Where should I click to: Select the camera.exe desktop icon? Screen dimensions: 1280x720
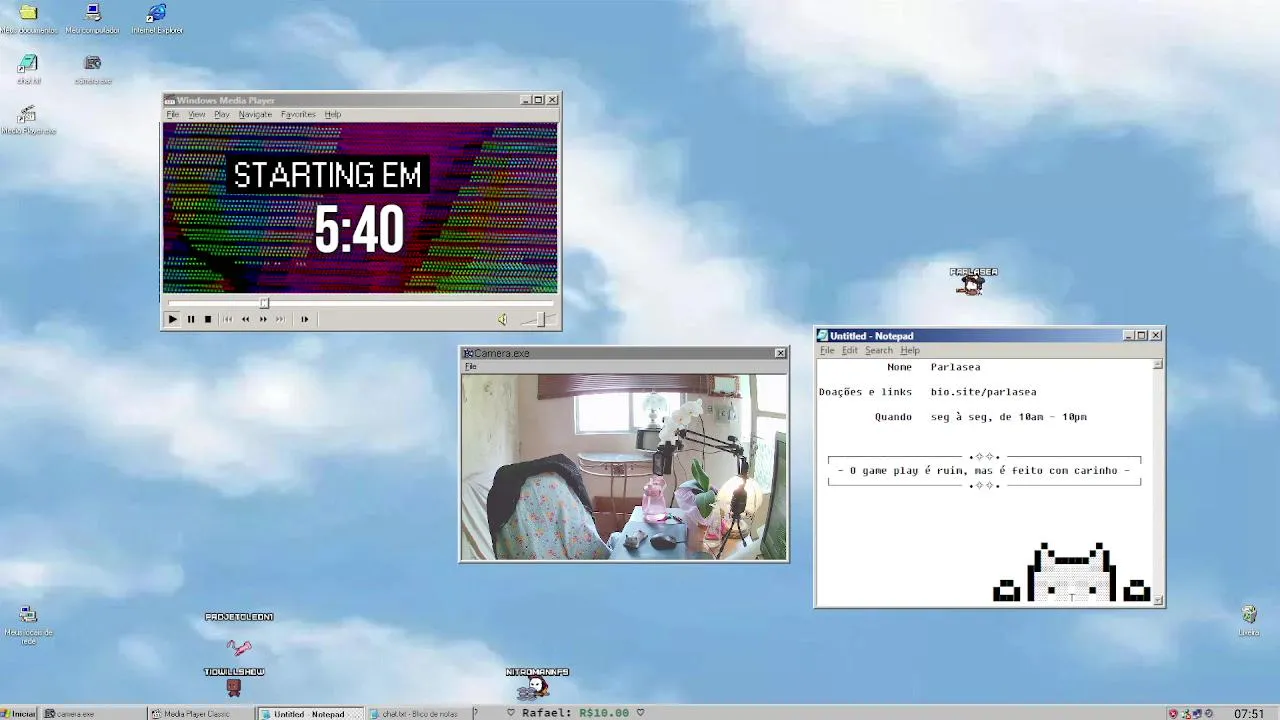93,69
